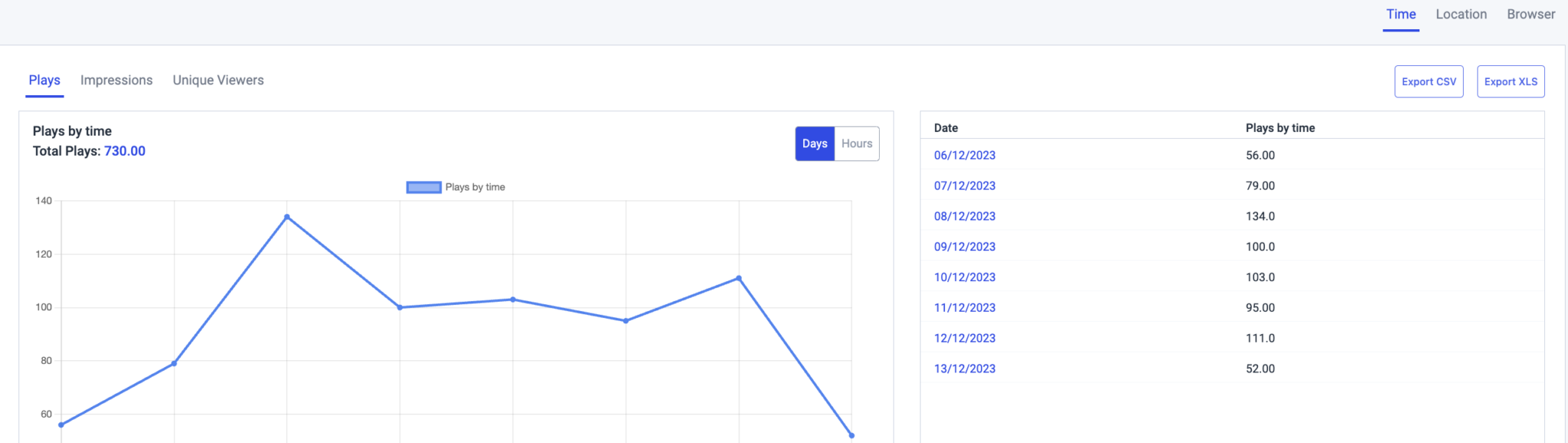This screenshot has height=443, width=1568.
Task: Click the 12/12/2023 date link
Action: (x=965, y=339)
